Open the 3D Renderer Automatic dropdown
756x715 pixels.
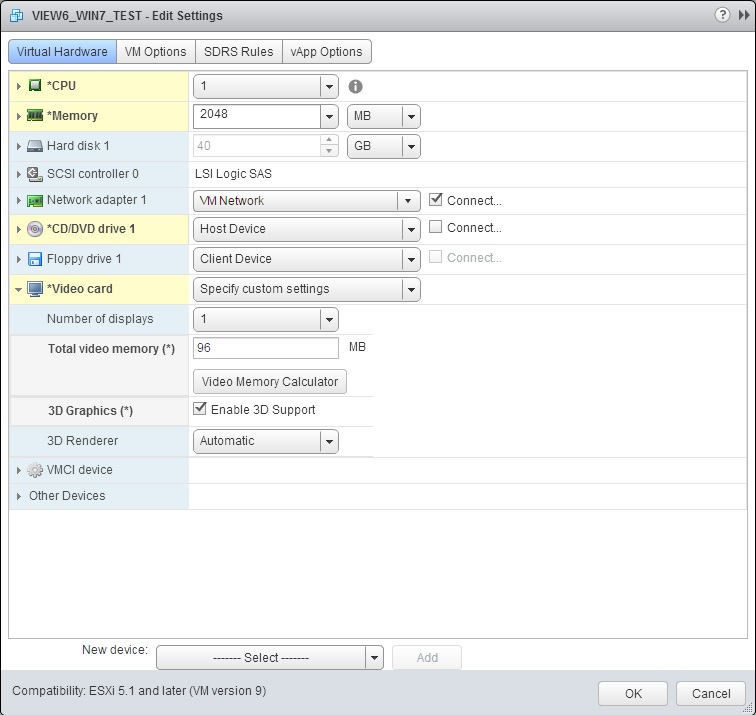click(x=266, y=441)
